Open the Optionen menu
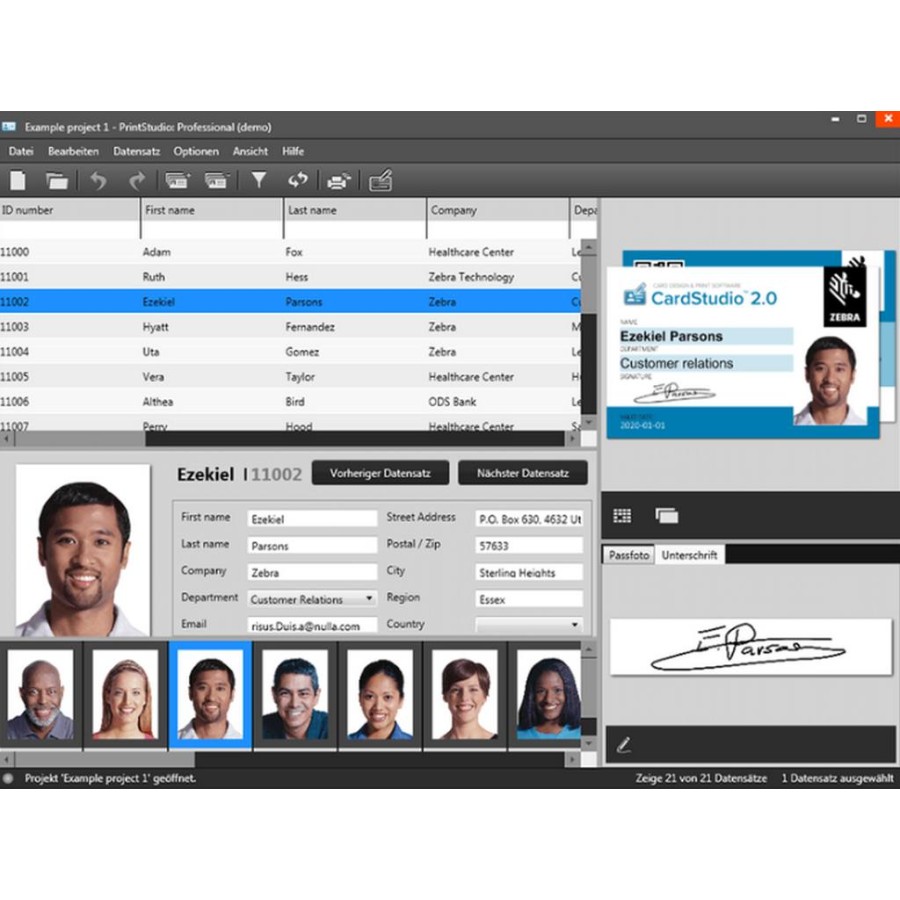The width and height of the screenshot is (900, 900). tap(196, 151)
